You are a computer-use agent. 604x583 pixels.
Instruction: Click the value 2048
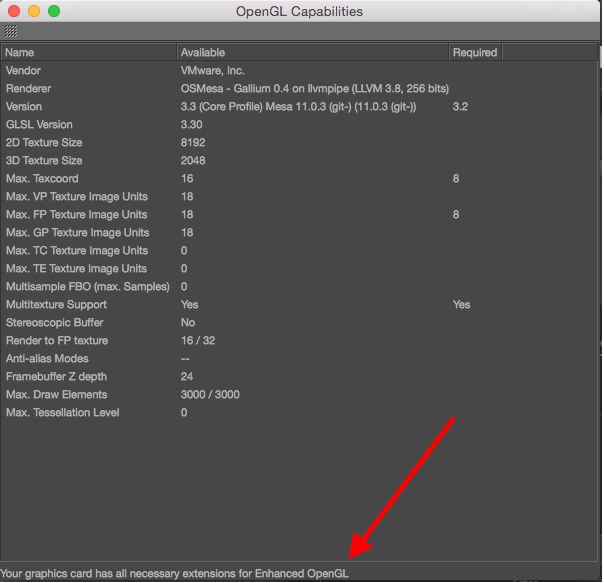[193, 161]
